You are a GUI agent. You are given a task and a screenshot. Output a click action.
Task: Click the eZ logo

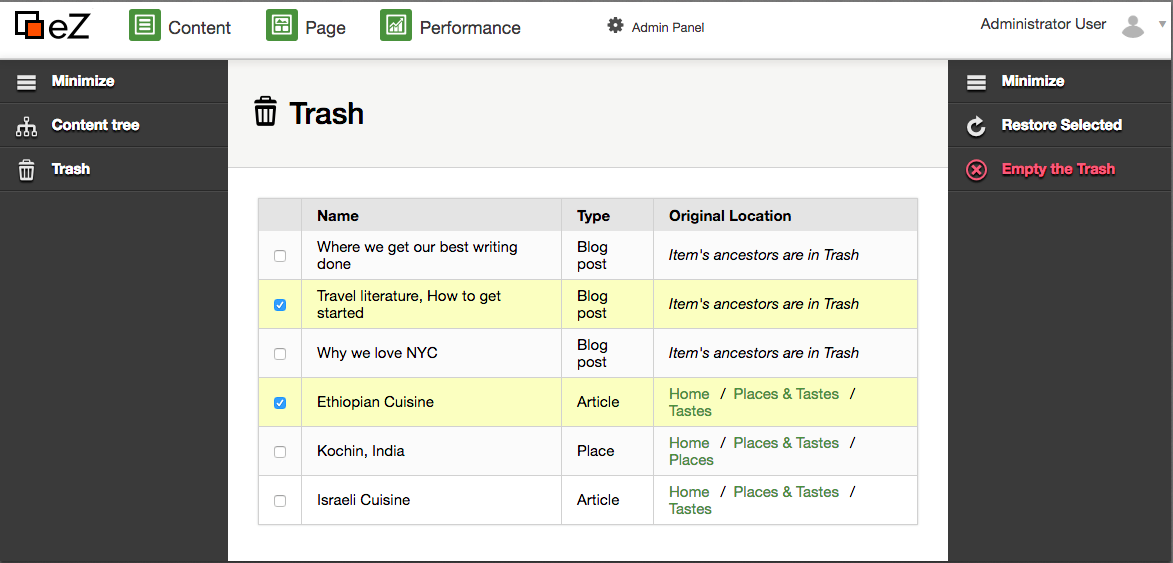tap(52, 26)
